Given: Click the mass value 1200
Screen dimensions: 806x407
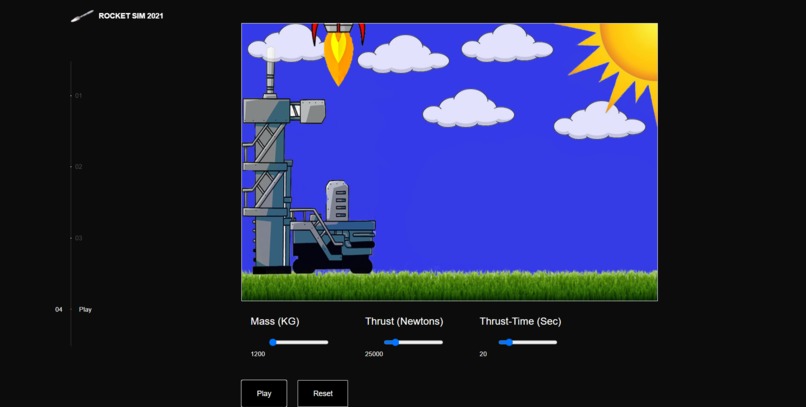Looking at the screenshot, I should (x=258, y=354).
